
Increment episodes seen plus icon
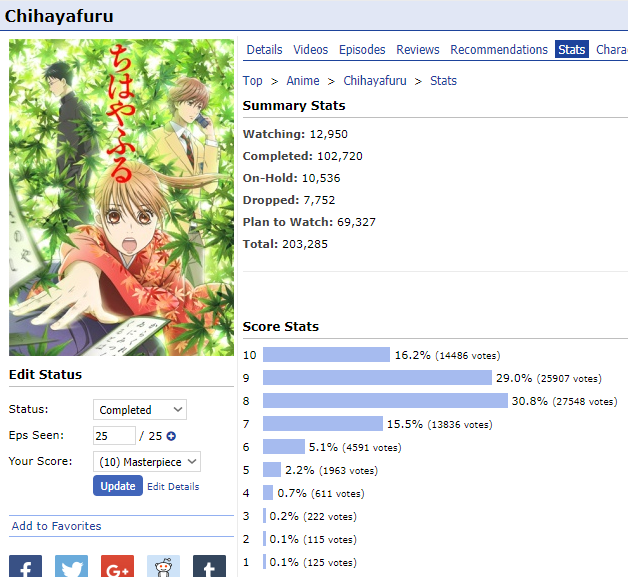pyautogui.click(x=171, y=436)
